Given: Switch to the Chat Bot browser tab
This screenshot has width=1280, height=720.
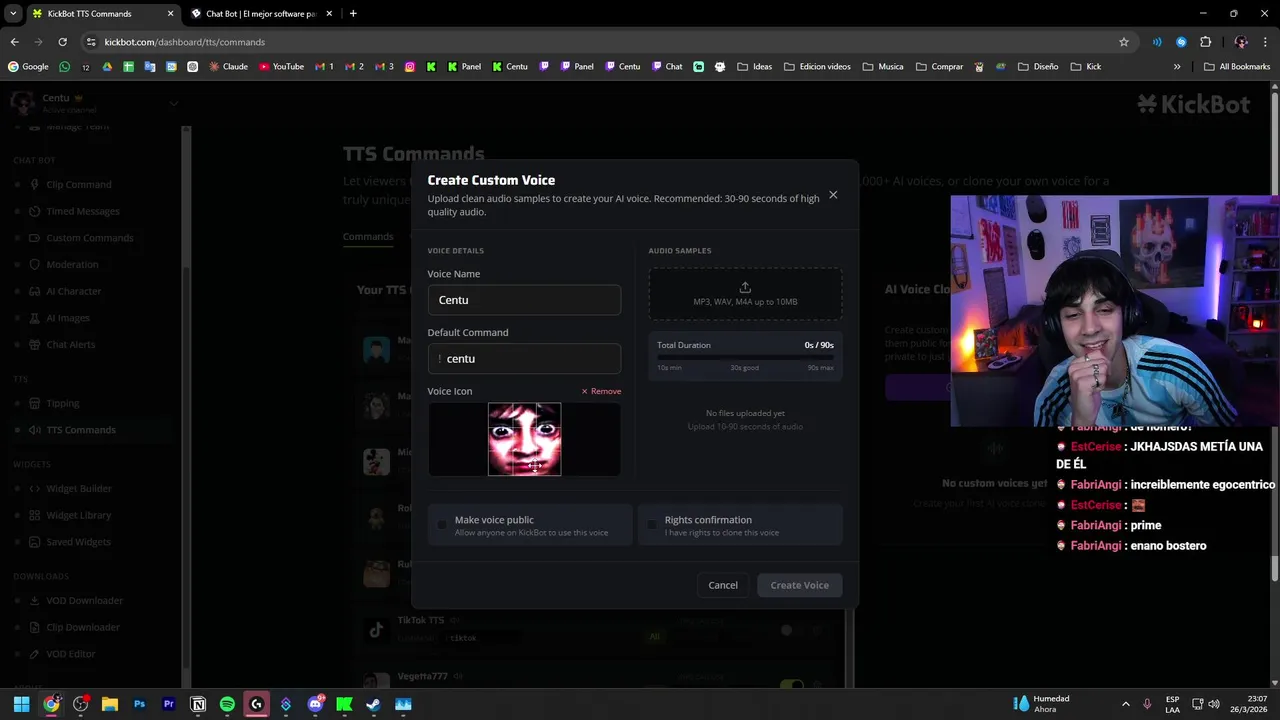Looking at the screenshot, I should (260, 14).
